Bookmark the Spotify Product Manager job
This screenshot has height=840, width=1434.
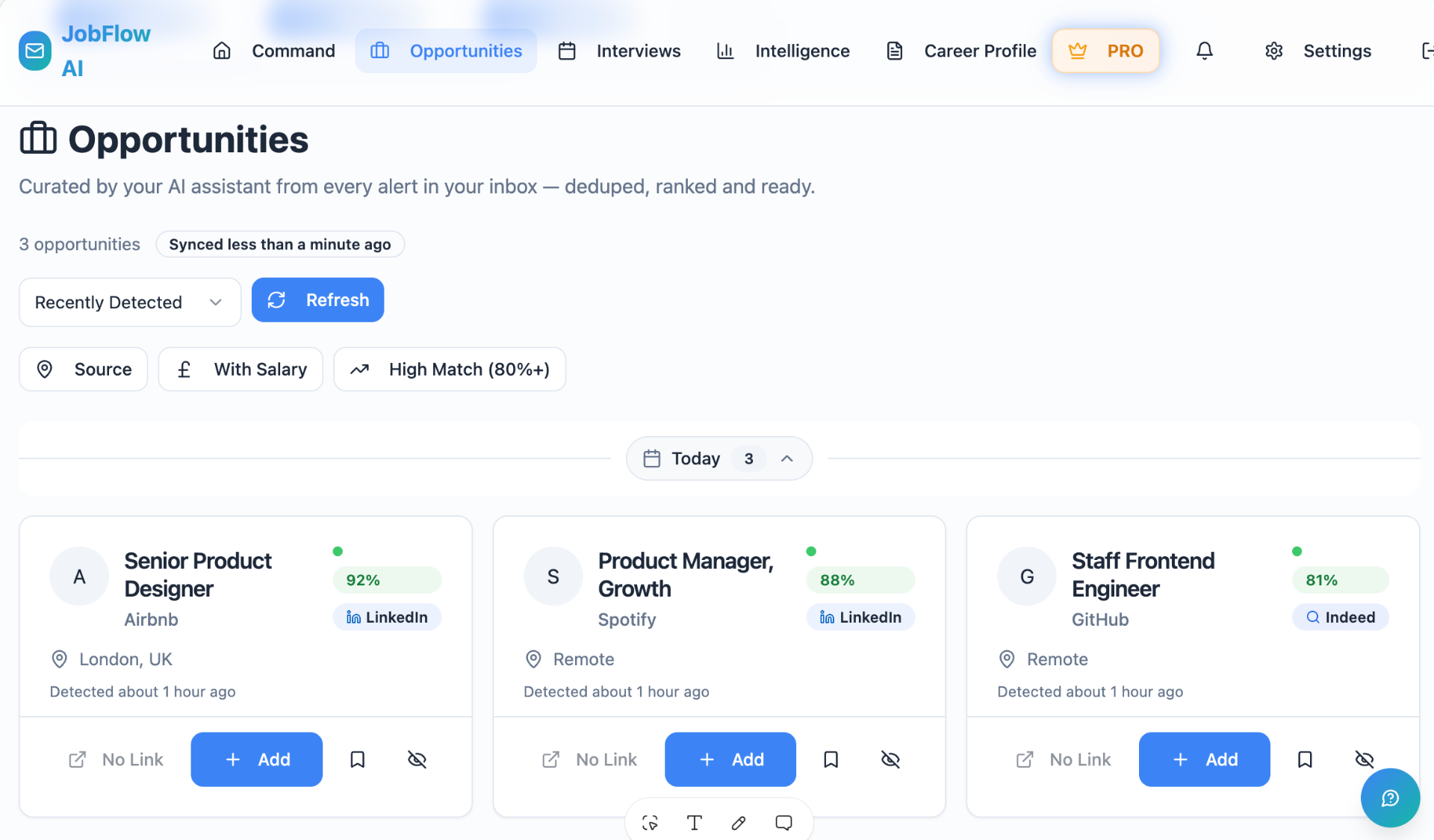click(831, 759)
